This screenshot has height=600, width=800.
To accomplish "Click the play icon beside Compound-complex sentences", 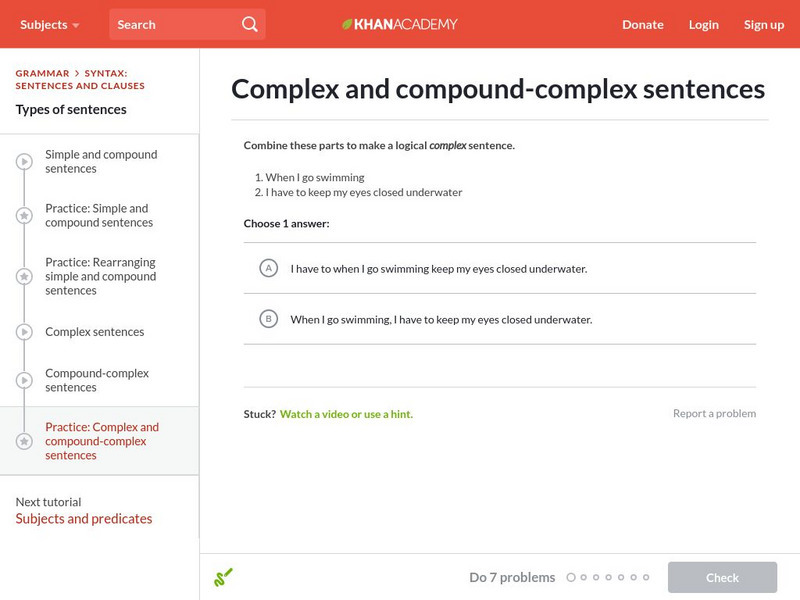I will point(24,380).
